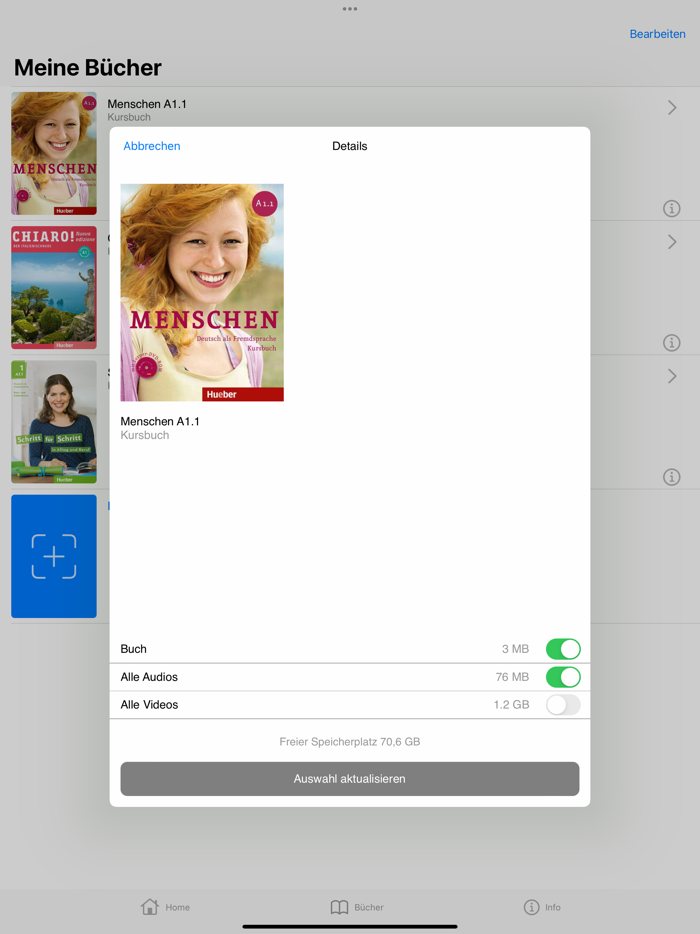Open the Home tab
This screenshot has height=934, width=700.
click(x=165, y=907)
